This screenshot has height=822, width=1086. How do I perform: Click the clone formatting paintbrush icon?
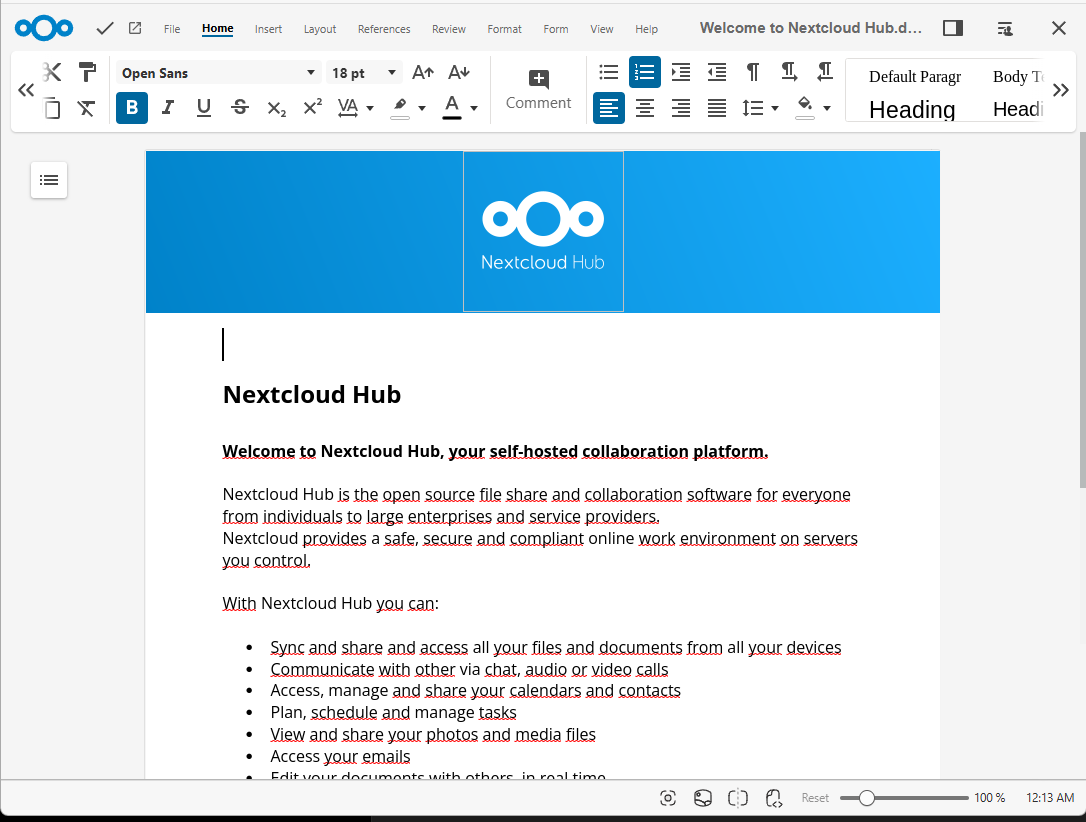click(87, 73)
